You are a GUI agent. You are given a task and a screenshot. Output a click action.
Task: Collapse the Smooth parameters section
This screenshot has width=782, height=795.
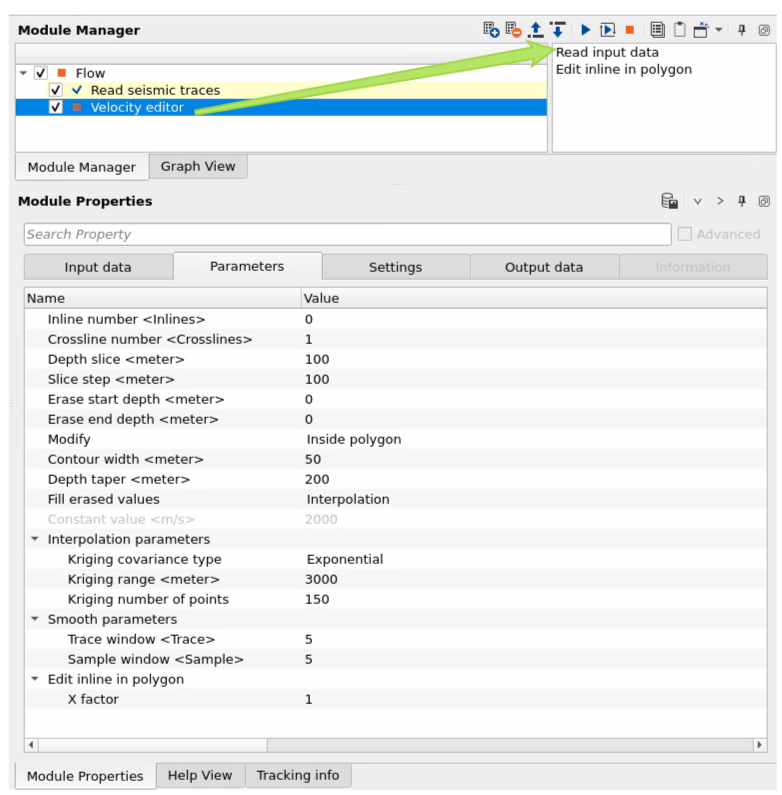[x=35, y=619]
